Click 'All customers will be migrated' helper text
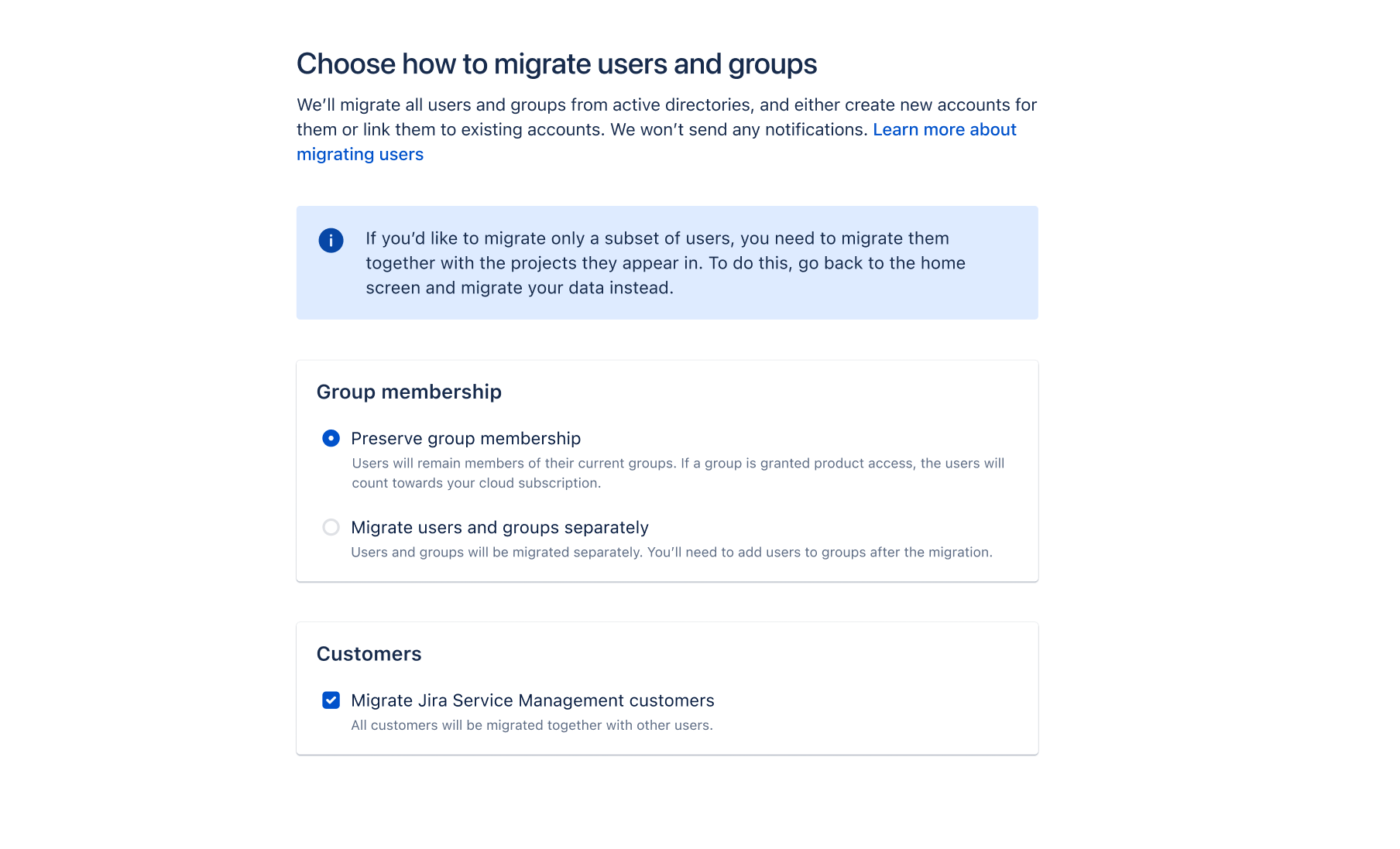This screenshot has width=1400, height=849. click(x=531, y=725)
